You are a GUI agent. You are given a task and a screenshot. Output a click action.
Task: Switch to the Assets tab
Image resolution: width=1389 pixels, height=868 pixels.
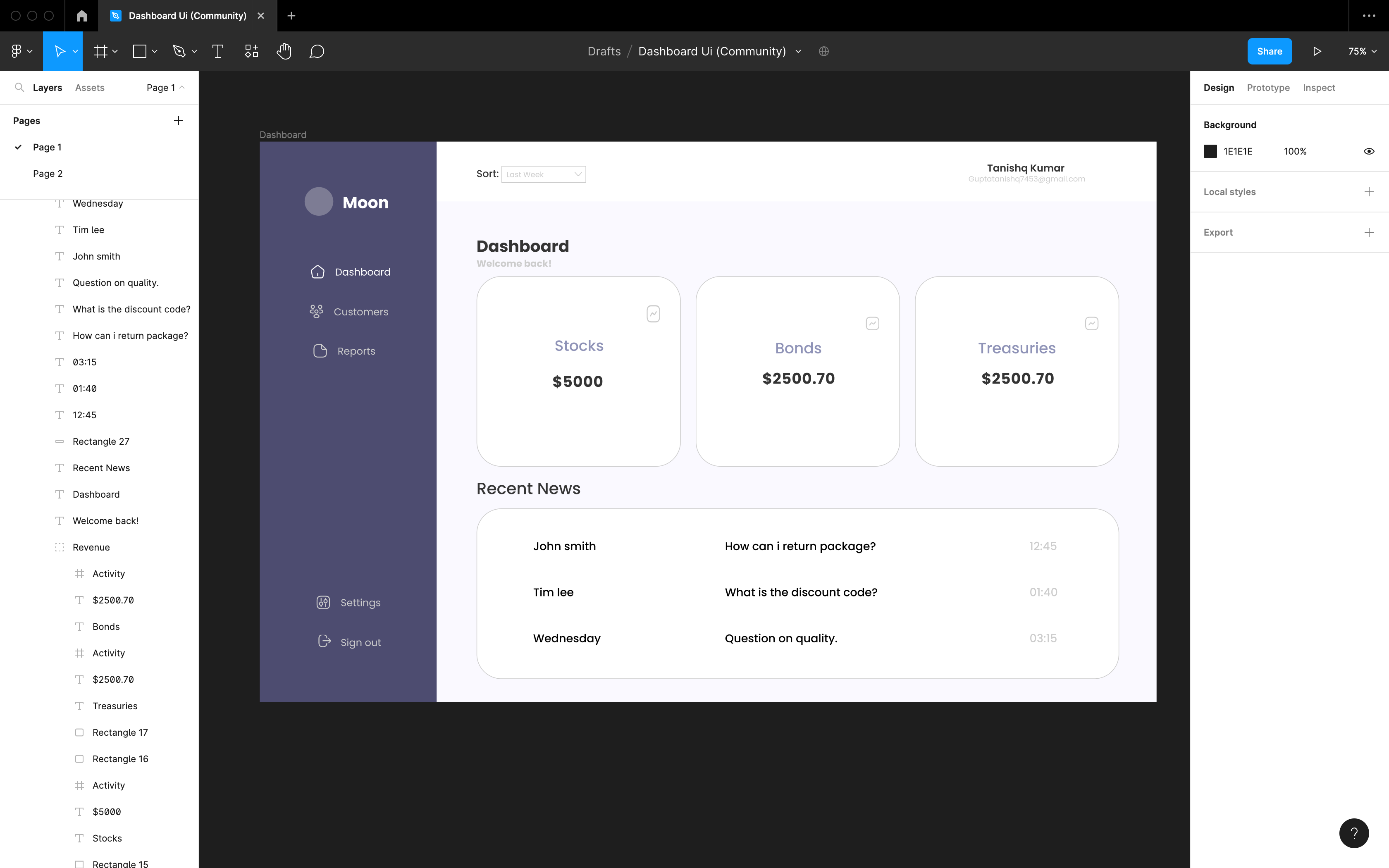pos(89,87)
